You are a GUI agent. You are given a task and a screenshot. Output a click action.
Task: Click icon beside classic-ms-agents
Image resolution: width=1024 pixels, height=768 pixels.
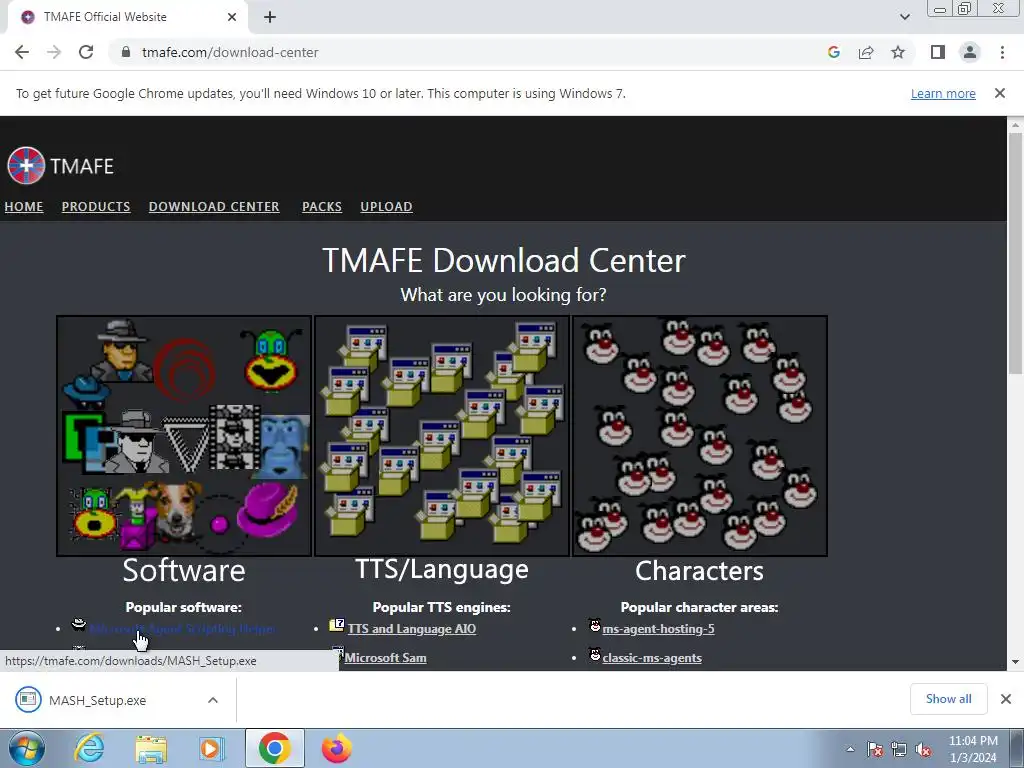pos(594,654)
